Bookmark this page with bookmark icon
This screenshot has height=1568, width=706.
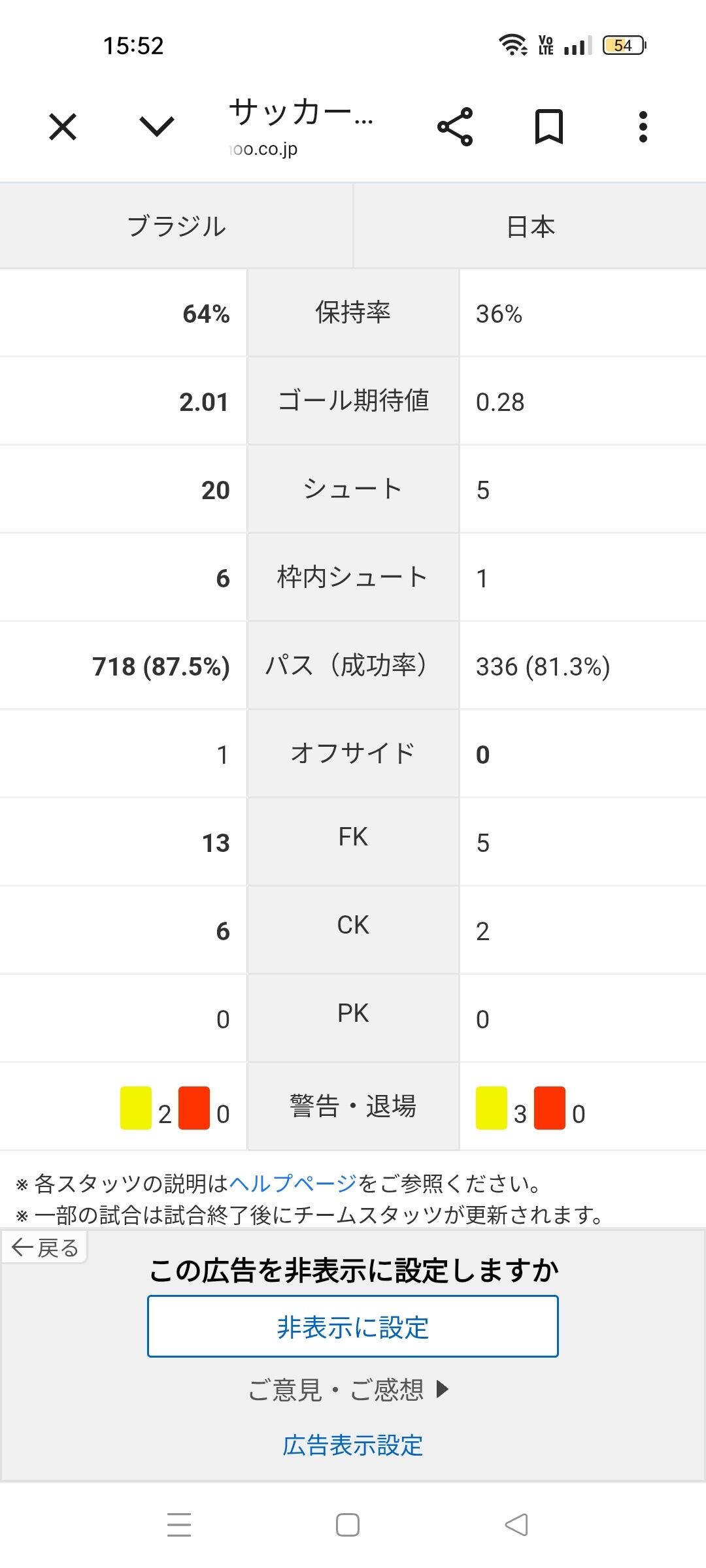coord(549,127)
